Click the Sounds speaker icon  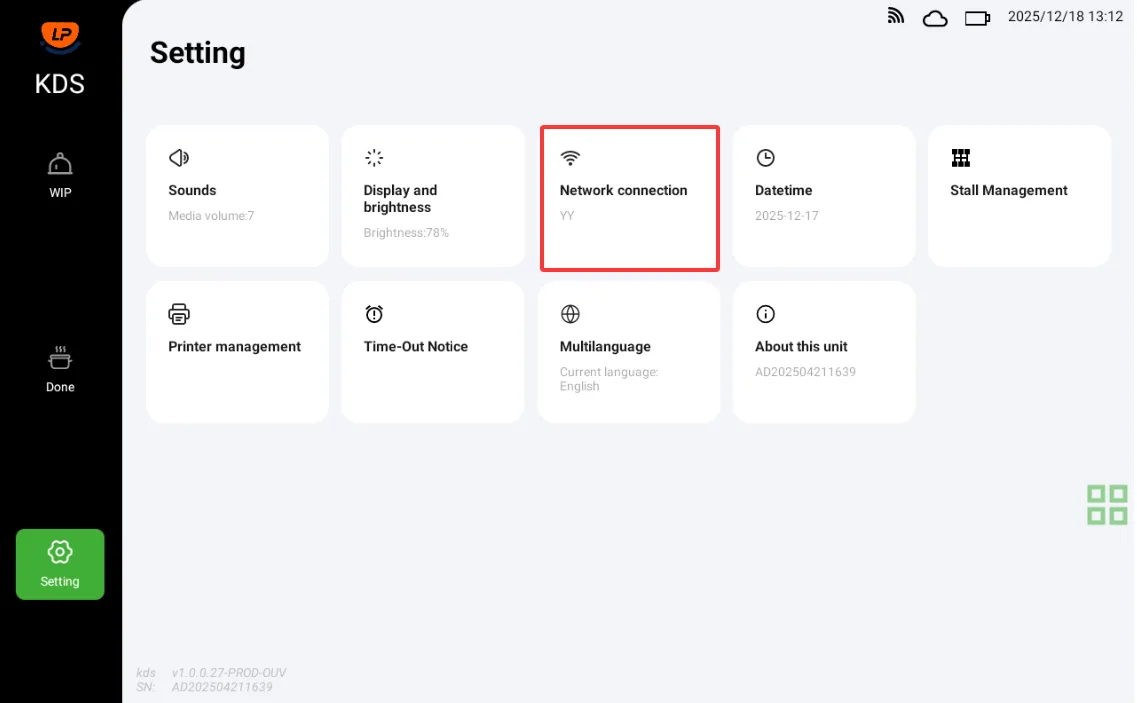click(x=178, y=157)
